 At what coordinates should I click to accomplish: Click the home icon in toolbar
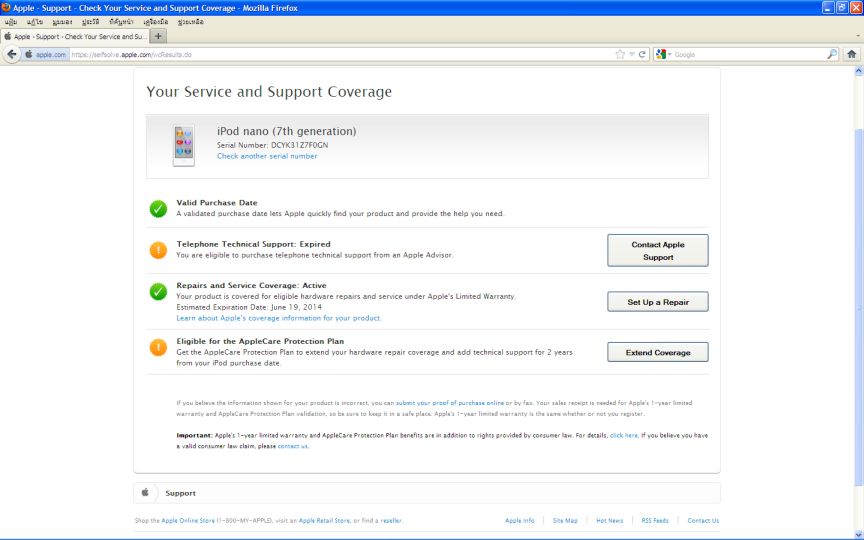point(851,54)
